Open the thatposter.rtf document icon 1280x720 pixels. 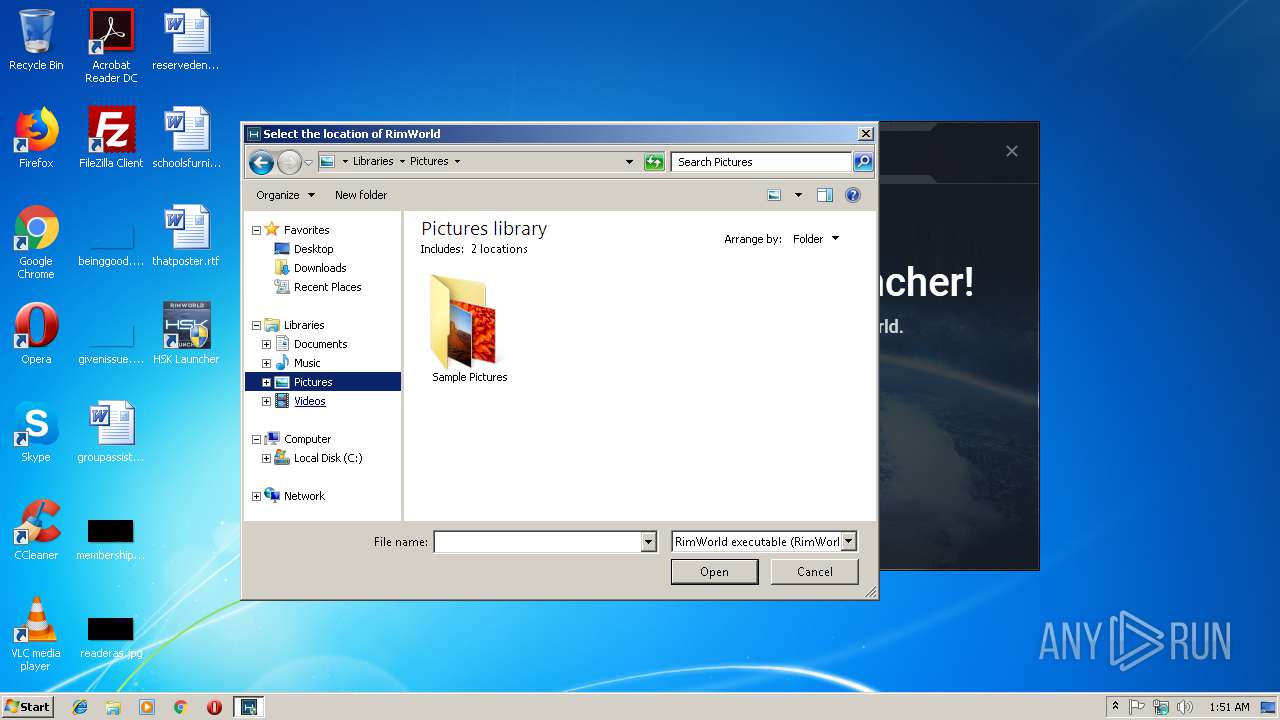(186, 236)
